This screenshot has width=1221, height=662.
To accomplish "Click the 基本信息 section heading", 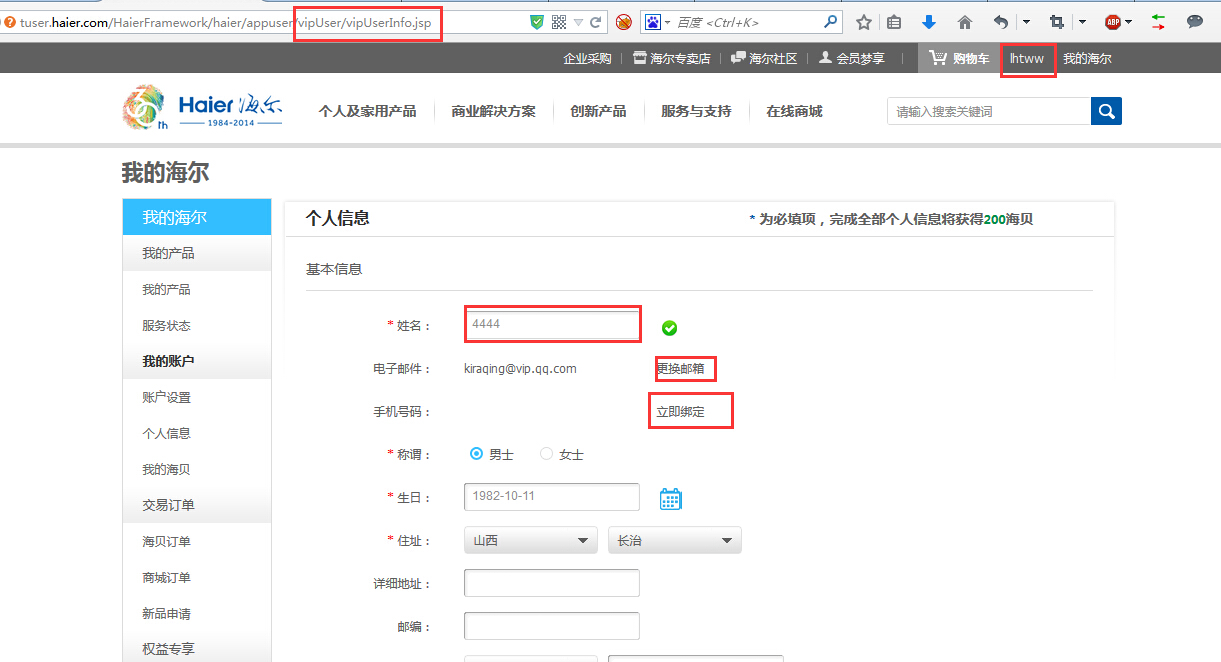I will click(334, 269).
